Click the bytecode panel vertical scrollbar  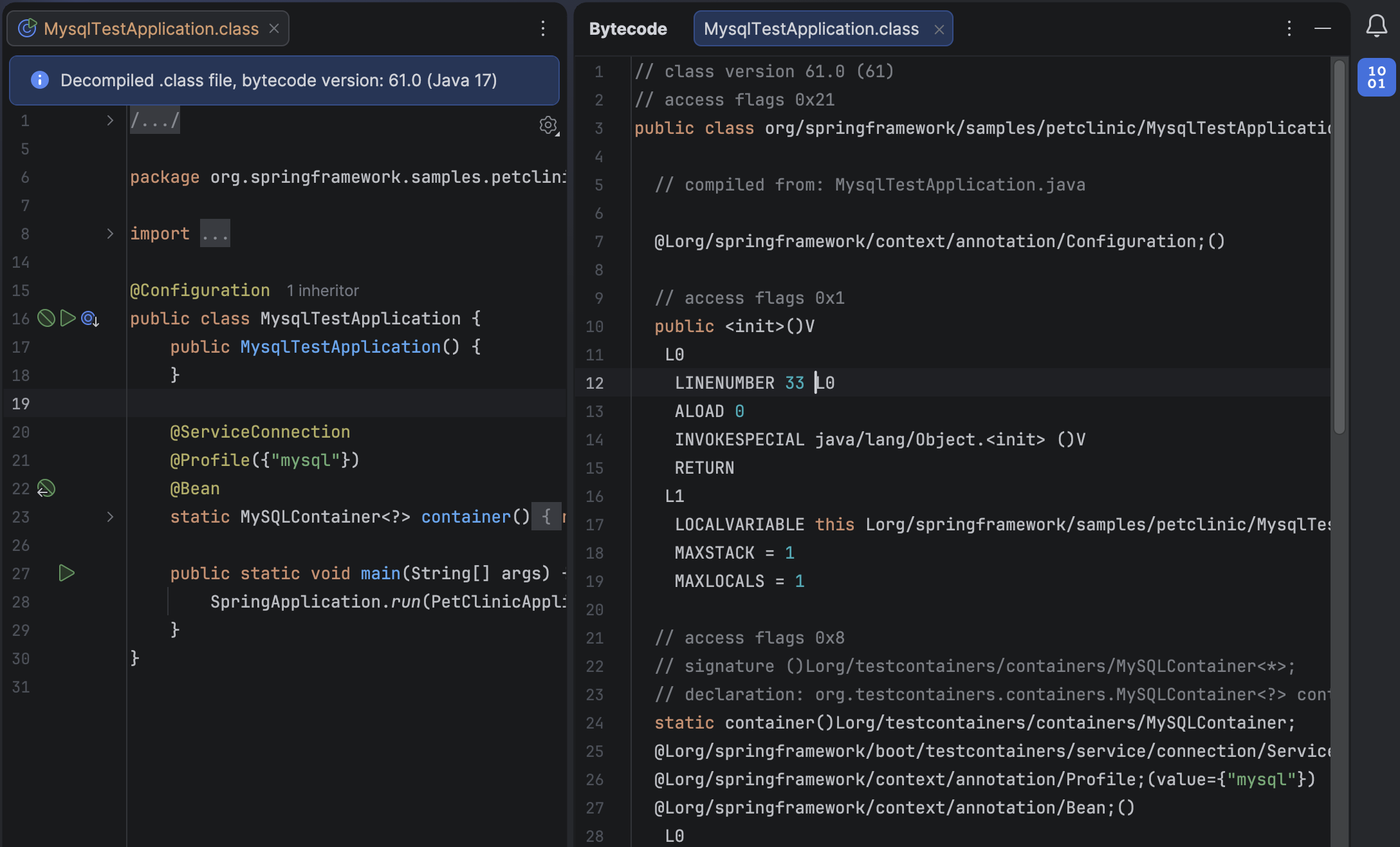tap(1340, 248)
